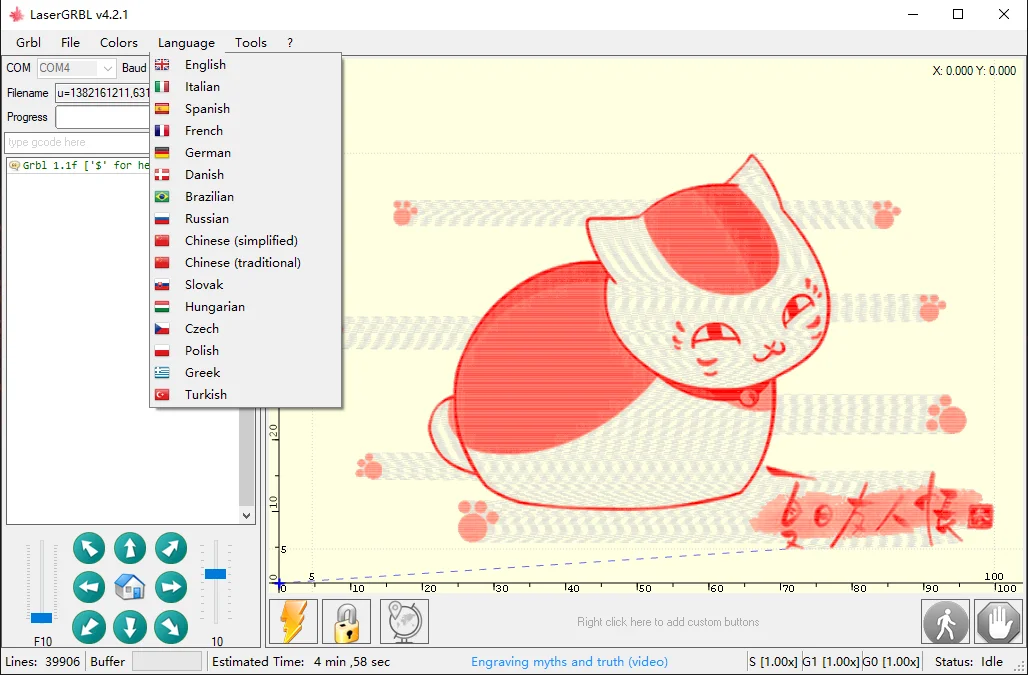
Task: Choose Danish in the Language menu
Action: click(245, 174)
